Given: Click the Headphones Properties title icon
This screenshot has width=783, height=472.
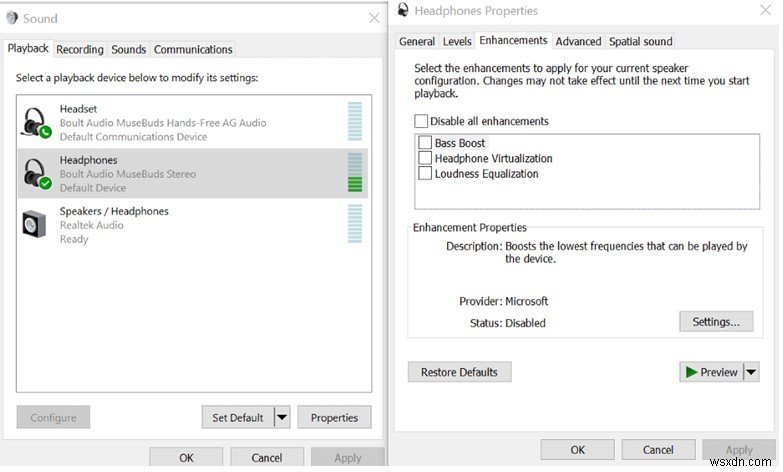Looking at the screenshot, I should point(403,11).
